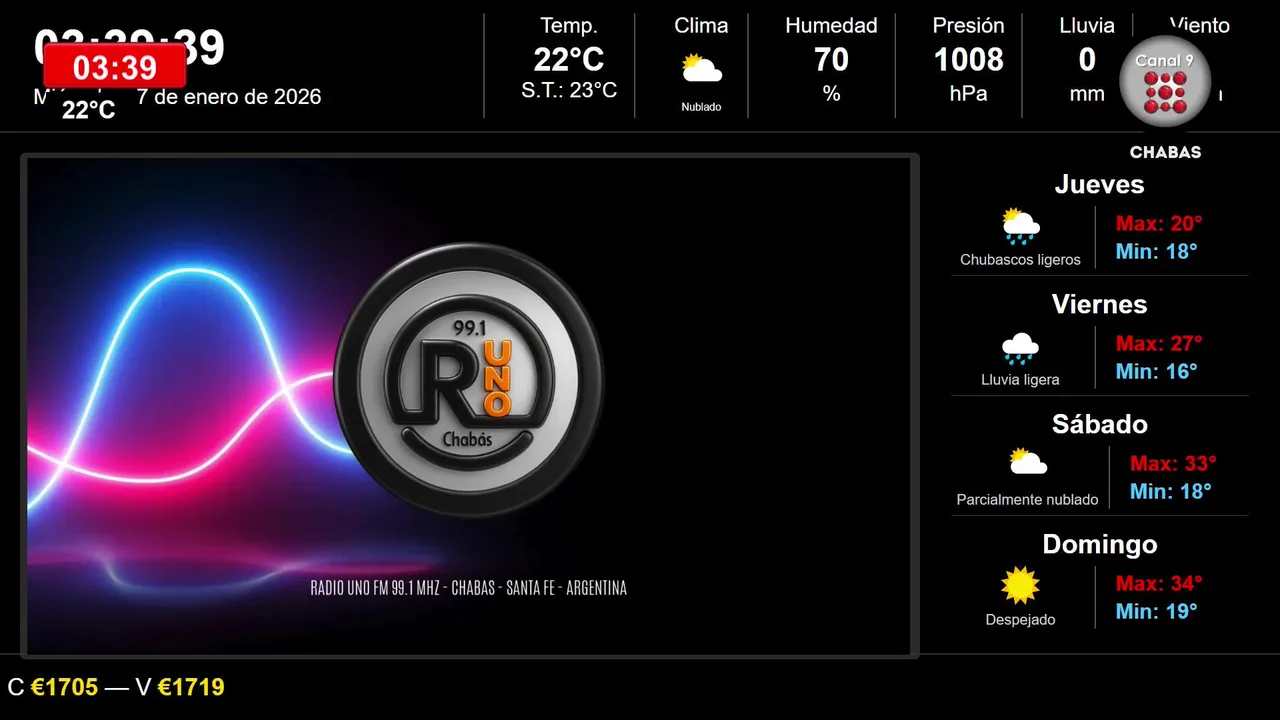Click the Sábado day heading
This screenshot has width=1280, height=720.
pyautogui.click(x=1099, y=424)
